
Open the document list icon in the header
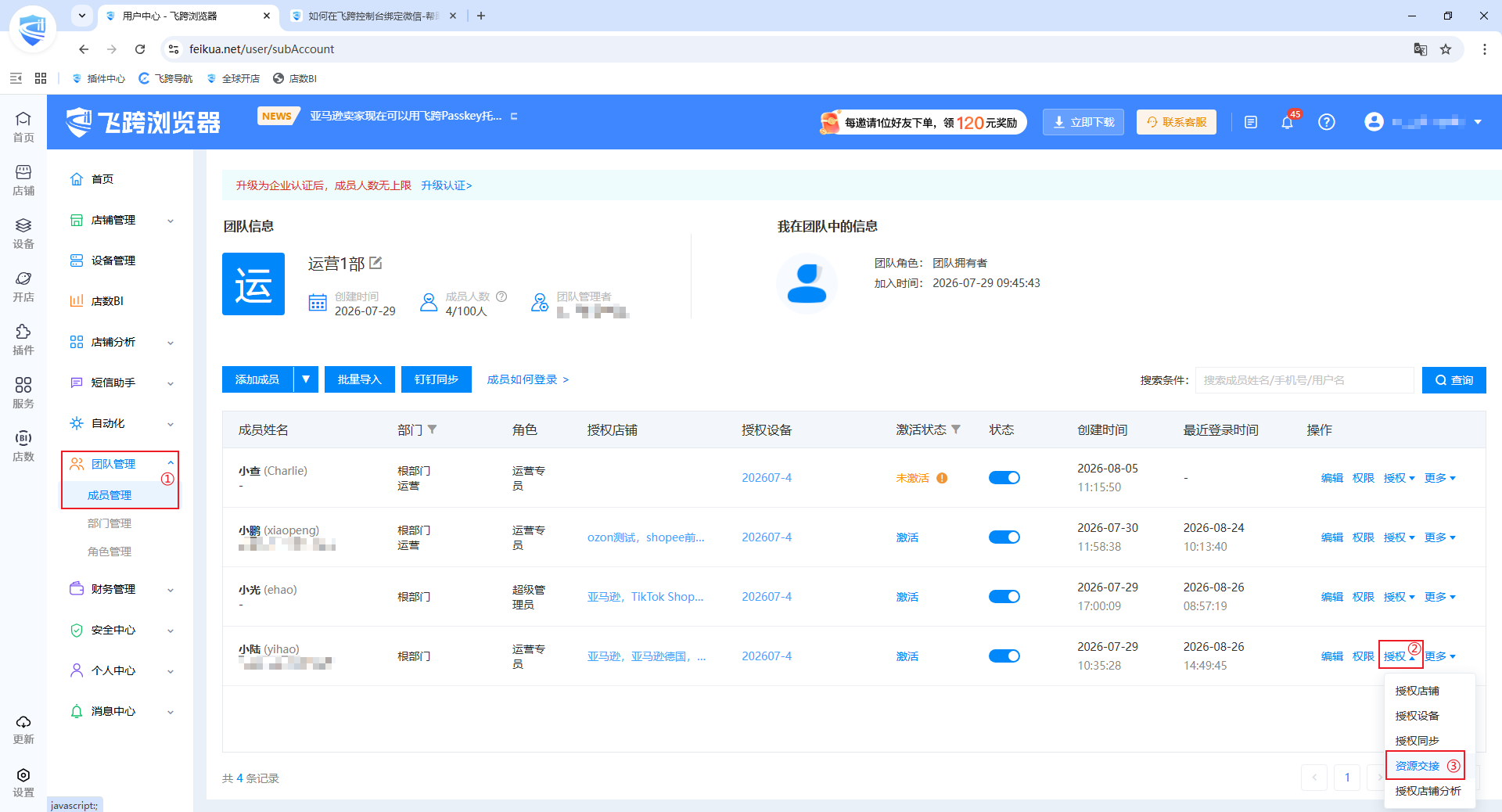1251,122
